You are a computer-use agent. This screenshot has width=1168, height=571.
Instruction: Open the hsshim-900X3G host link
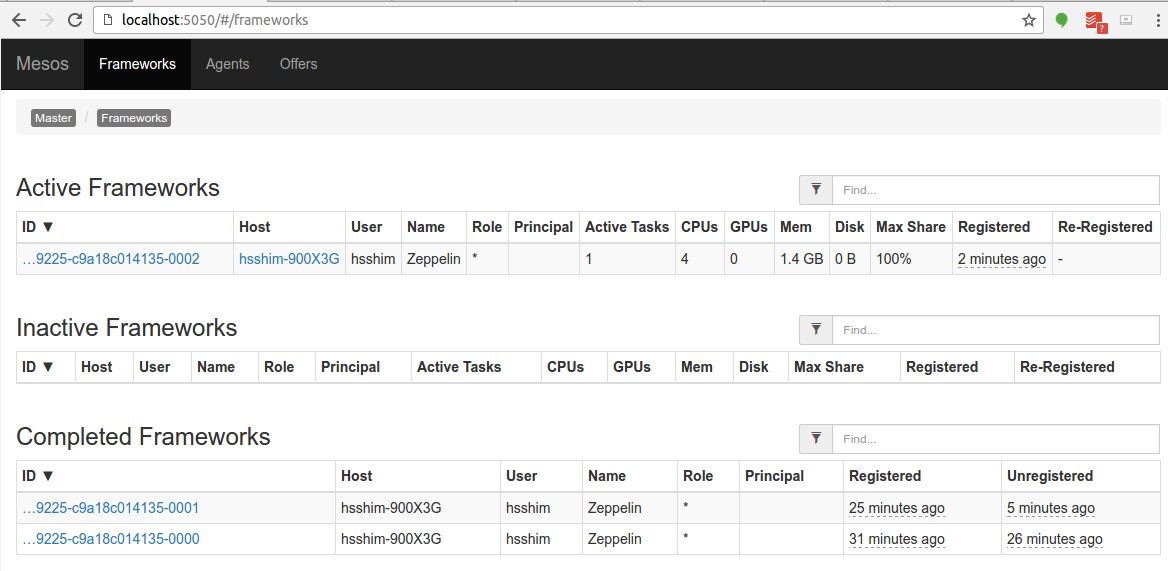289,259
